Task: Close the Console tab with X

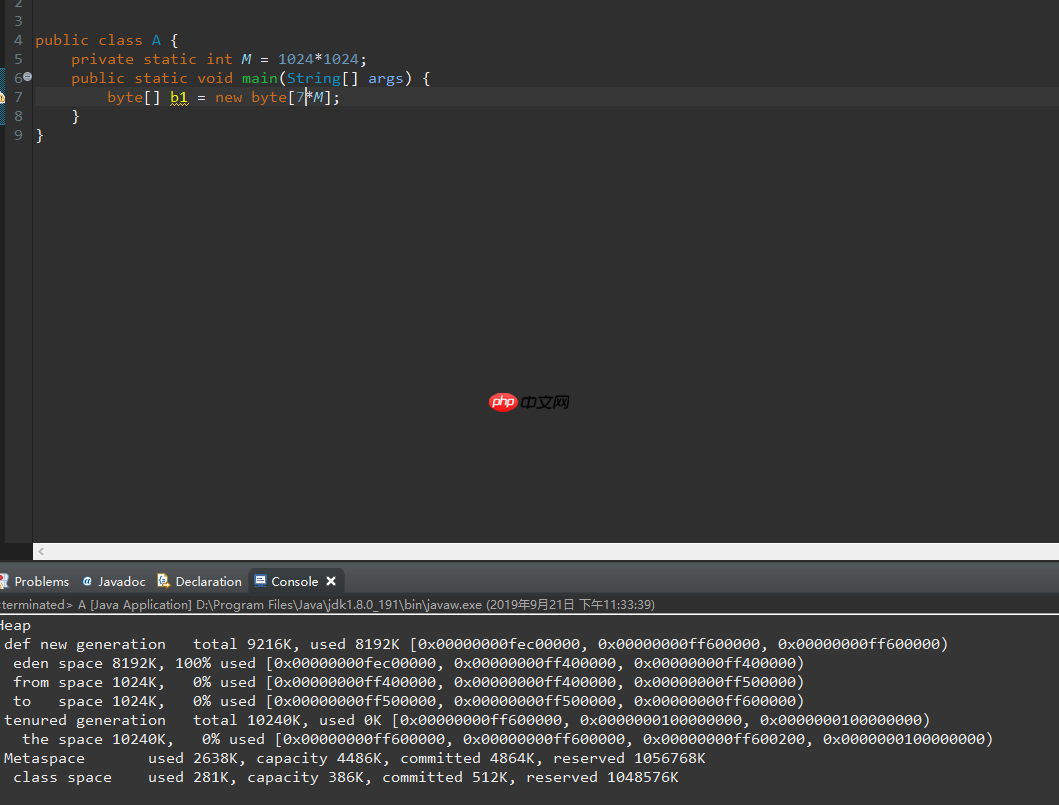Action: (331, 581)
